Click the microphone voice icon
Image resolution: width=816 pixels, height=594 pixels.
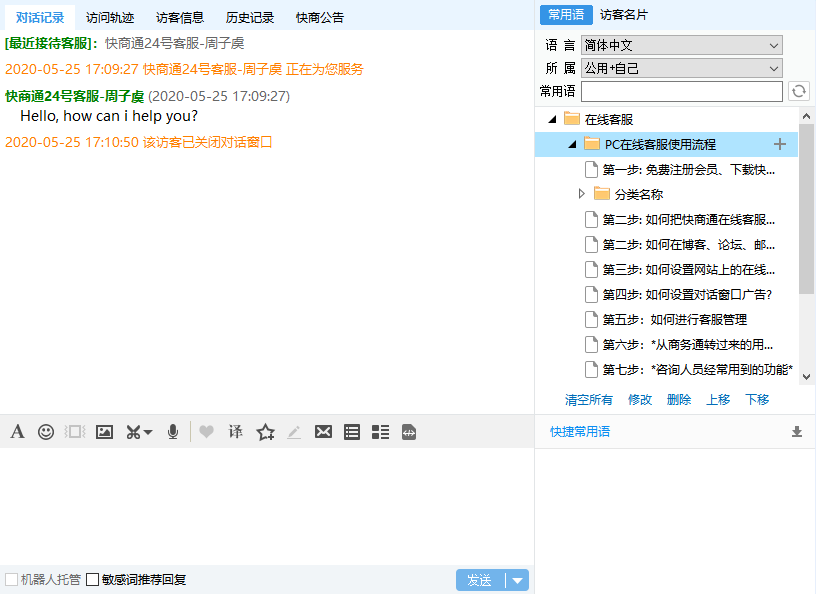pyautogui.click(x=173, y=432)
